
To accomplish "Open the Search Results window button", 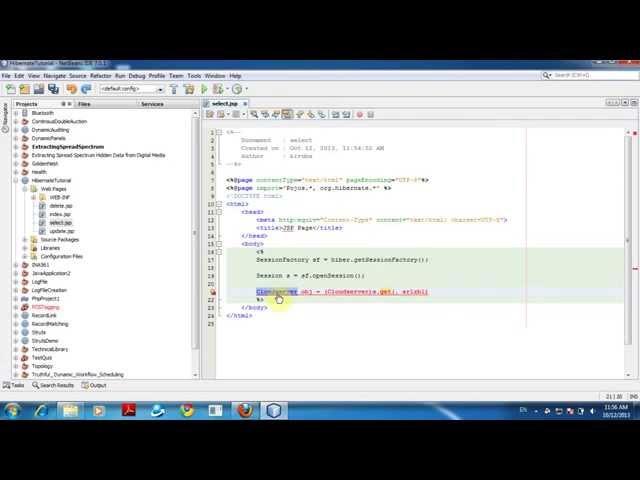I will 53,385.
